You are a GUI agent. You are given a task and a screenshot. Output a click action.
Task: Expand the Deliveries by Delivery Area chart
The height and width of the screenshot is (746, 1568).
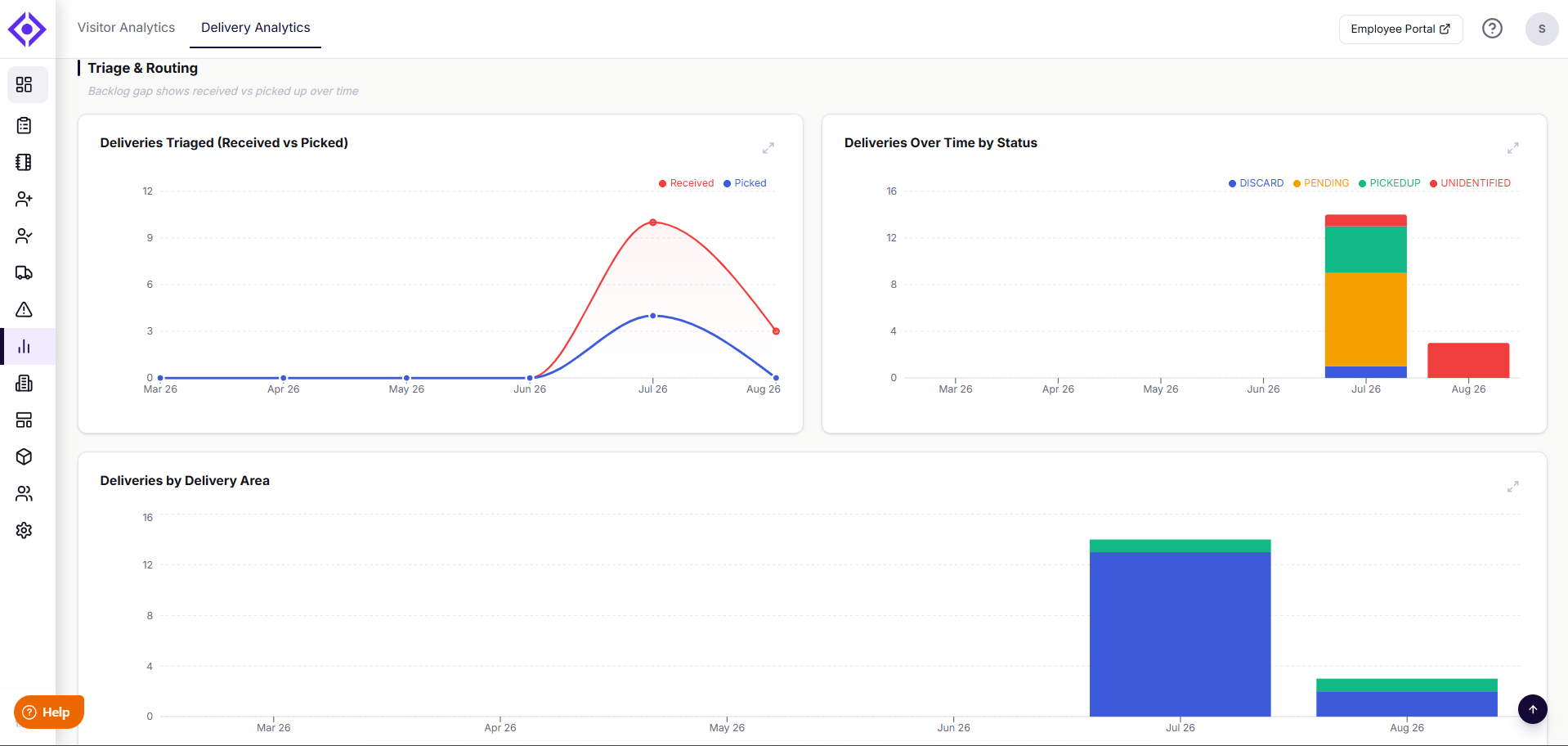click(x=1513, y=487)
